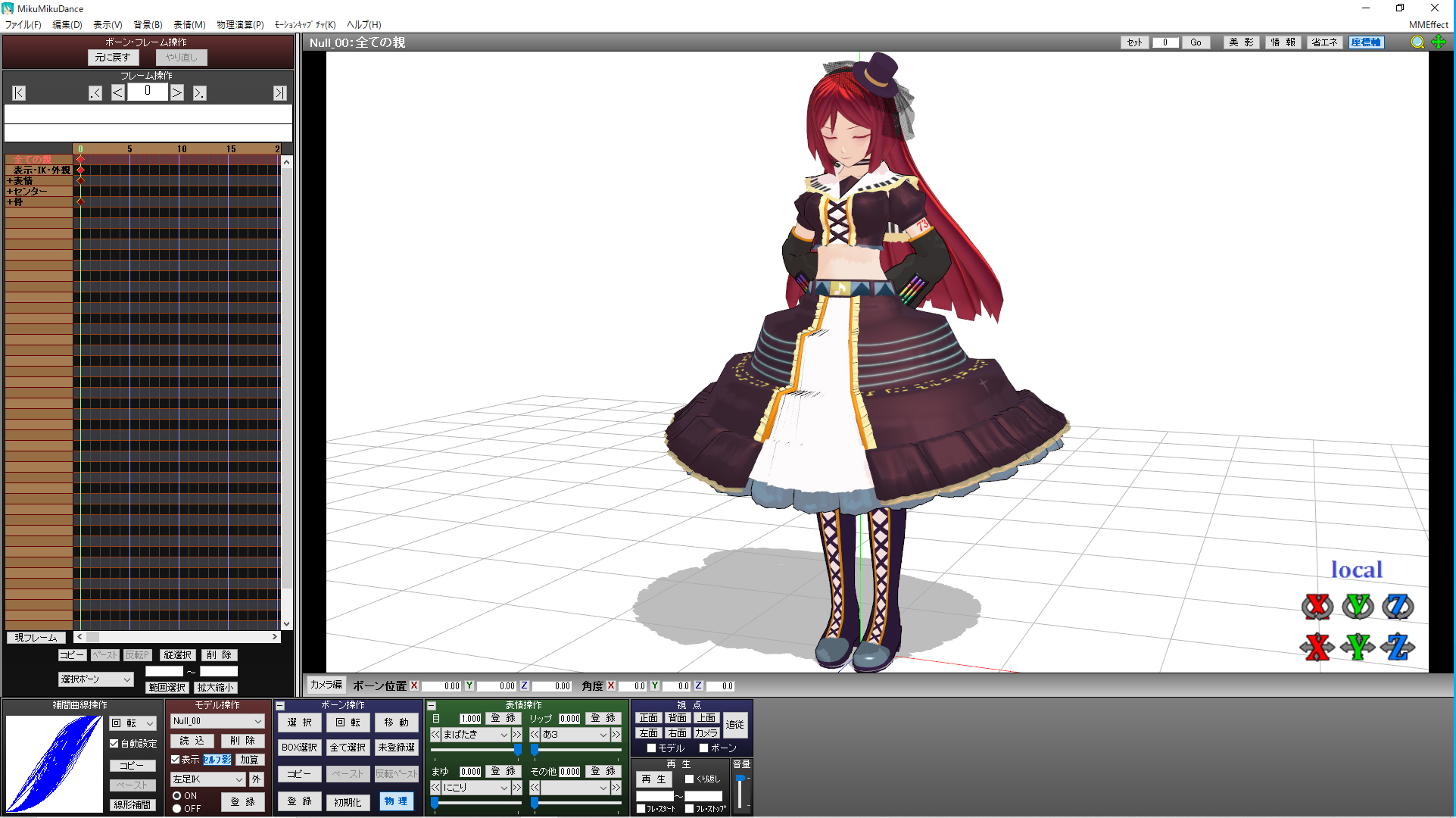Open the 選択ボーン dropdown
Image resolution: width=1456 pixels, height=818 pixels.
(96, 679)
